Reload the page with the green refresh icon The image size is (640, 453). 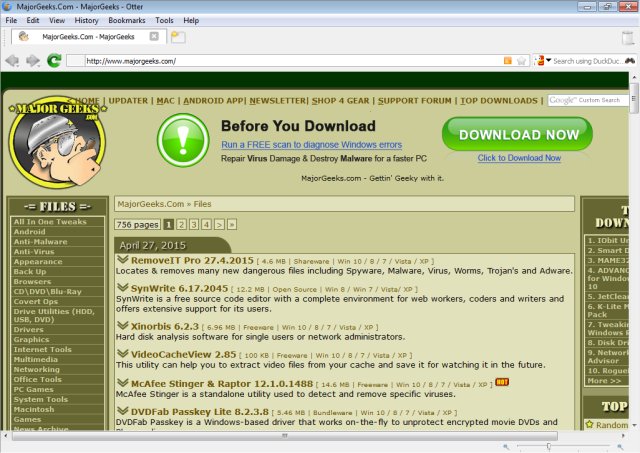pyautogui.click(x=54, y=61)
